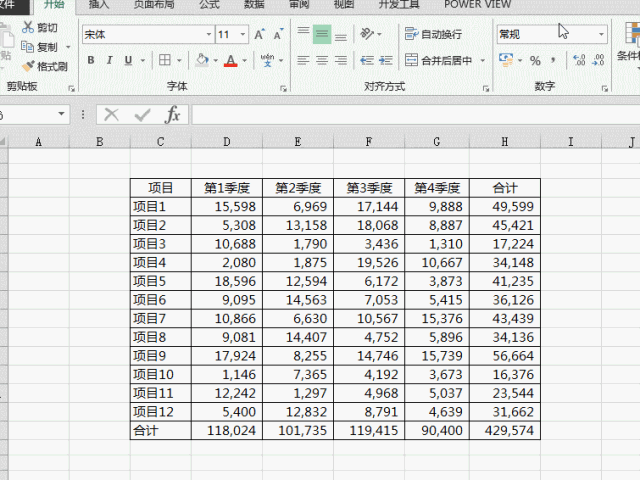Open the Formulas (公式) tab
The image size is (640, 480).
pos(209,4)
